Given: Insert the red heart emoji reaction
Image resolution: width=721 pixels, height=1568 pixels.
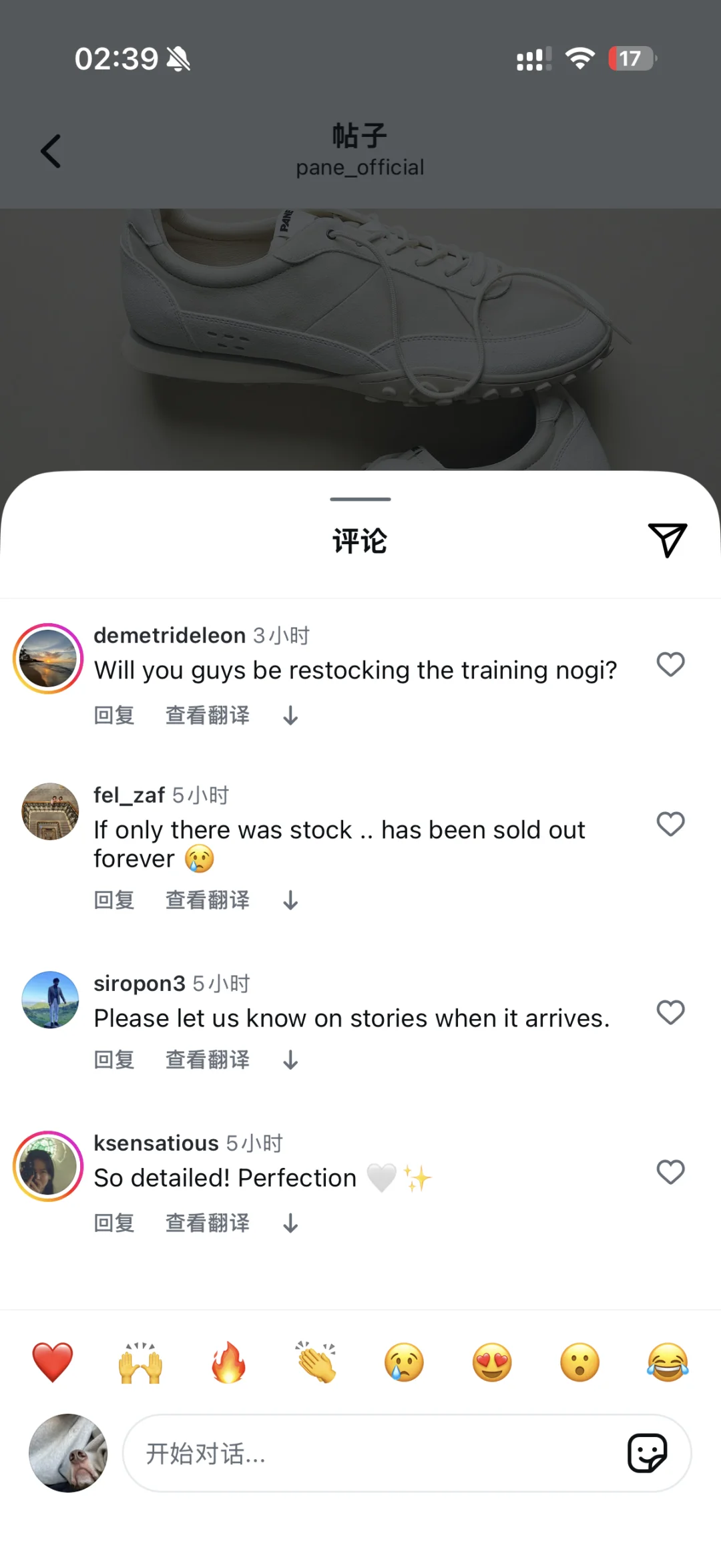Looking at the screenshot, I should pos(53,1362).
